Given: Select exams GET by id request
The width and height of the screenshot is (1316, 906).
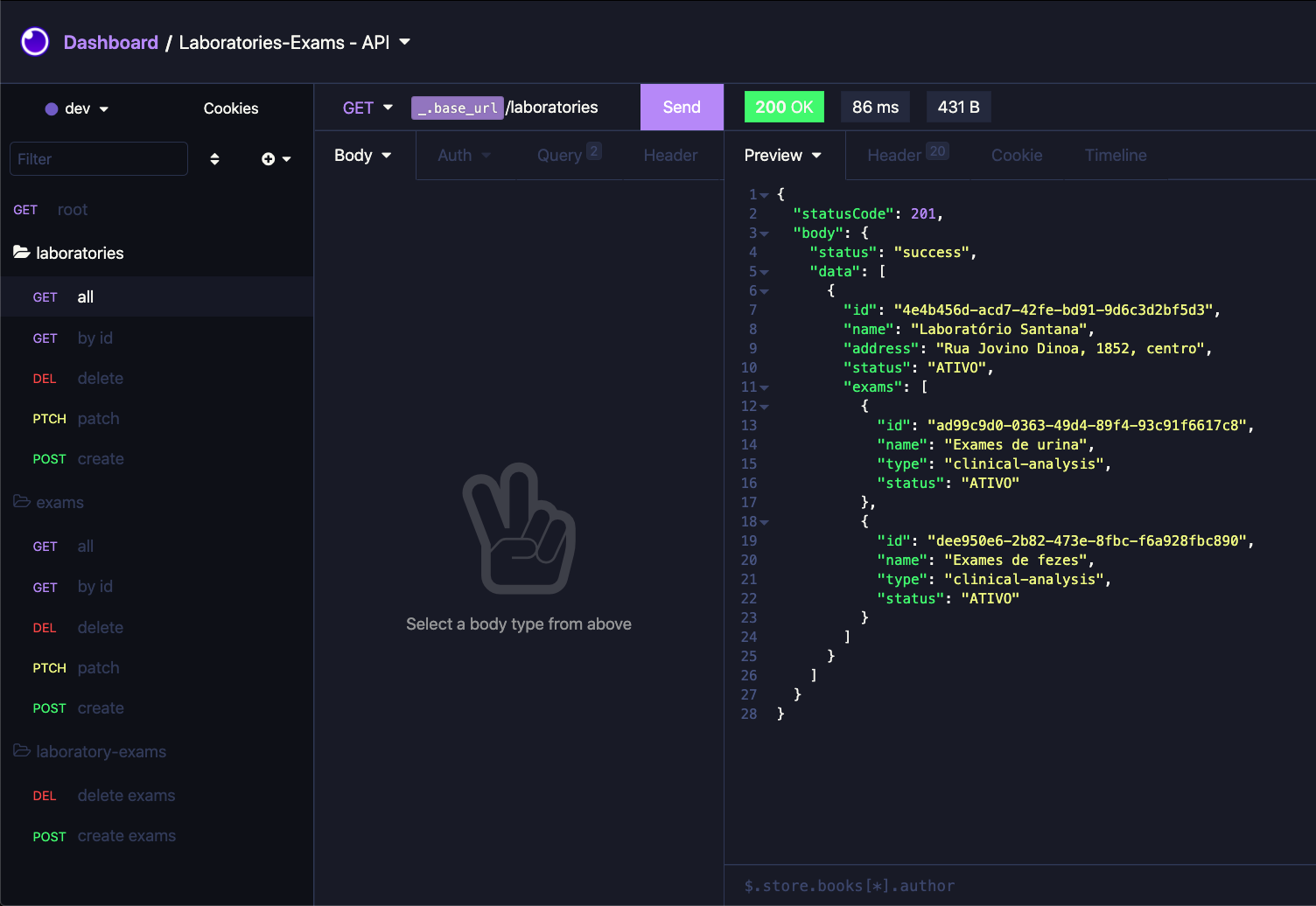Looking at the screenshot, I should pos(157,587).
